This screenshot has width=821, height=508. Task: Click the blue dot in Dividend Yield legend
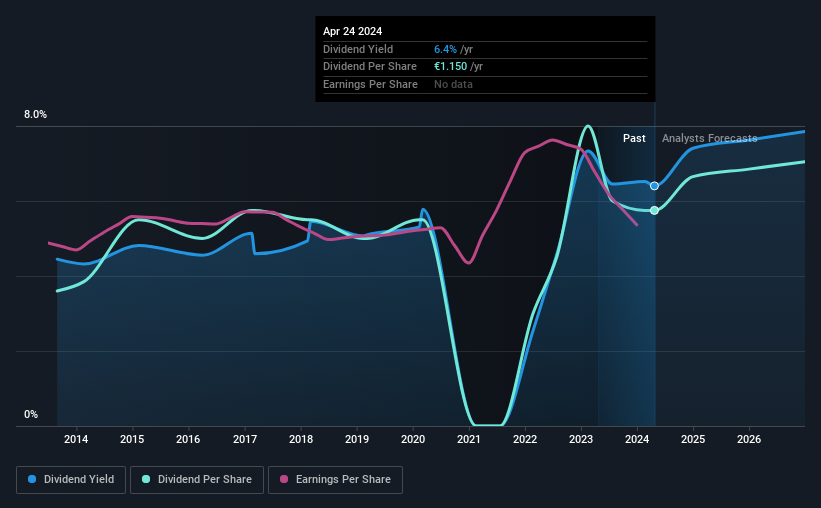32,479
